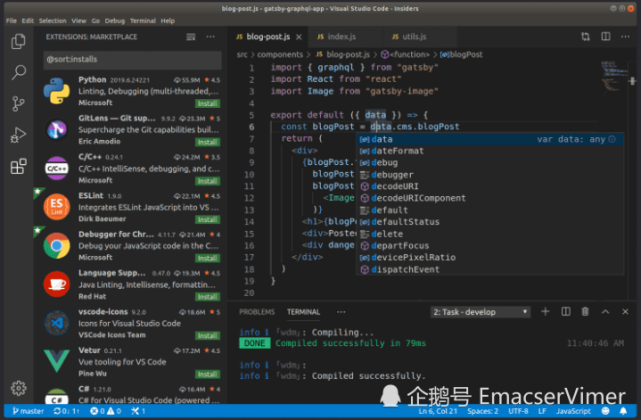Open errors and warnings count
This screenshot has width=641, height=420.
(x=105, y=411)
